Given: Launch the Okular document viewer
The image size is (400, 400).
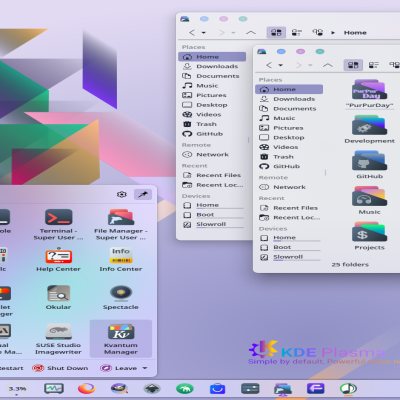Looking at the screenshot, I should point(58,298).
